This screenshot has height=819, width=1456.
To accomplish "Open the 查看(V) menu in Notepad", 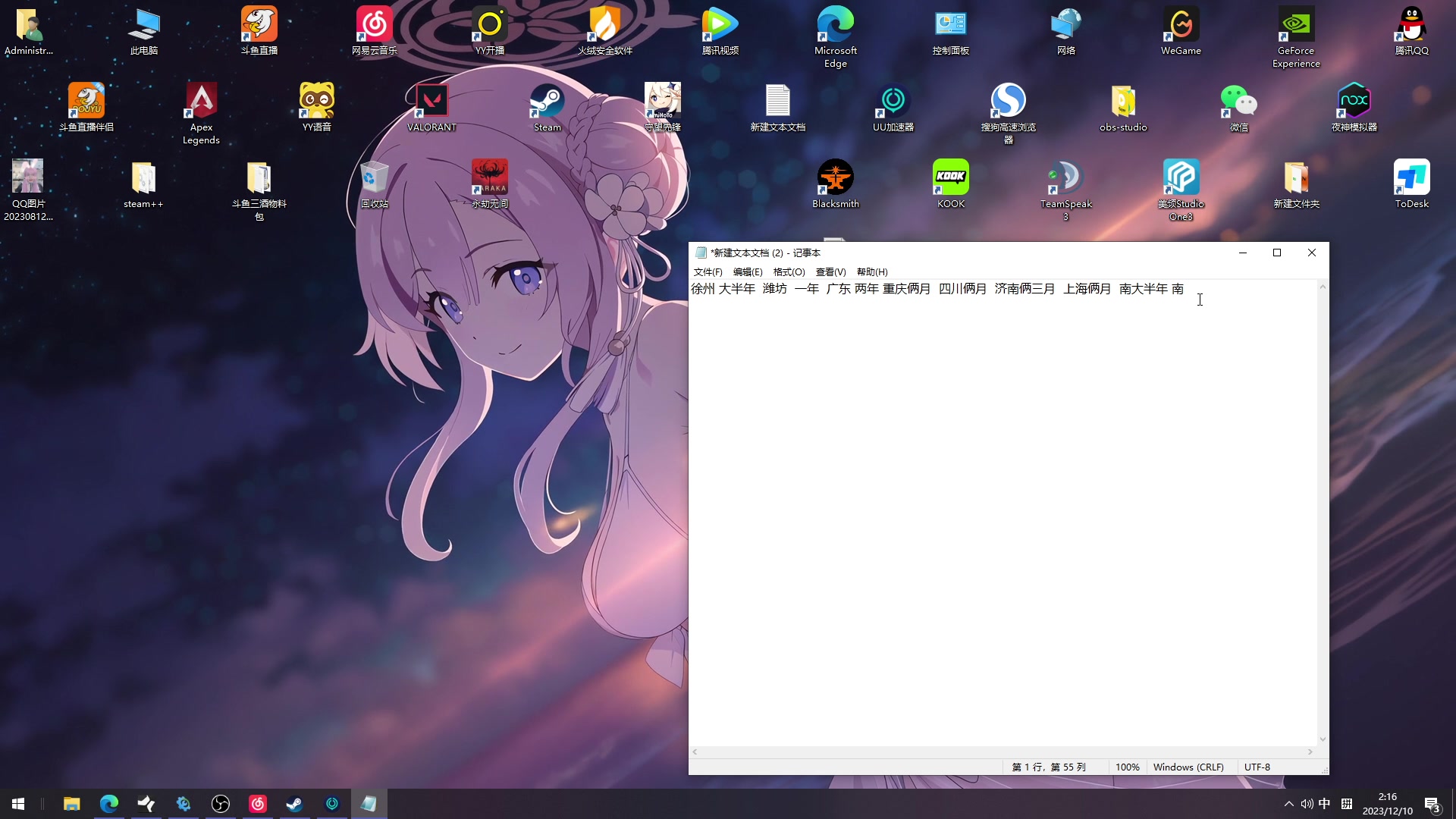I will (830, 272).
